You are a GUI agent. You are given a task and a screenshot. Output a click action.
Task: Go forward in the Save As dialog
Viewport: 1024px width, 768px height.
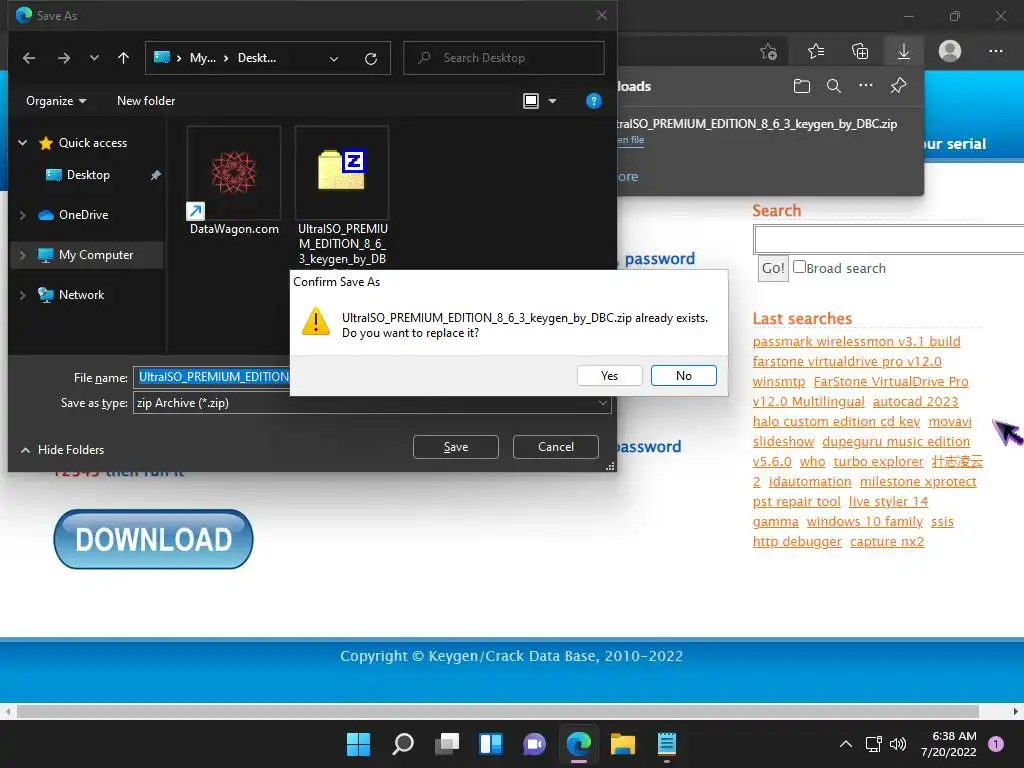click(x=63, y=58)
